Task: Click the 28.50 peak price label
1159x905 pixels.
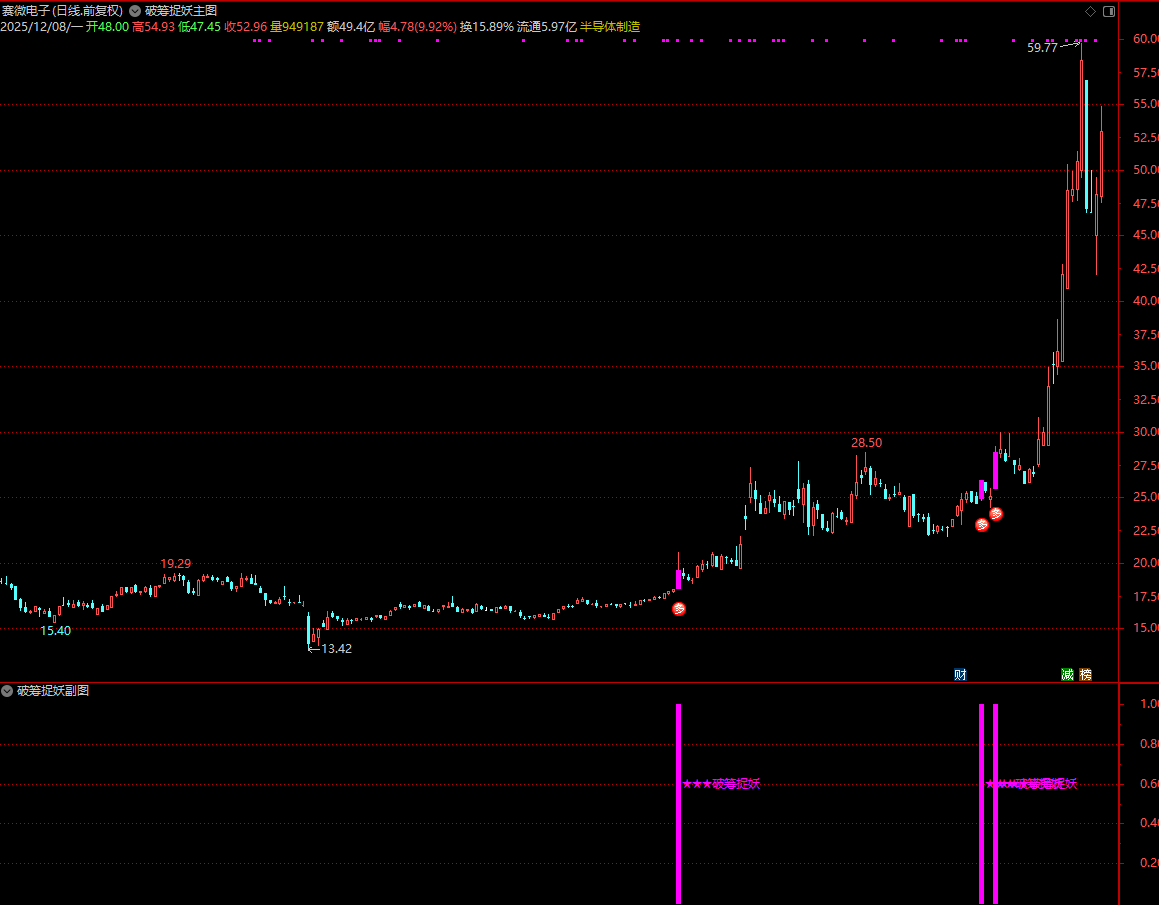Action: [x=866, y=442]
